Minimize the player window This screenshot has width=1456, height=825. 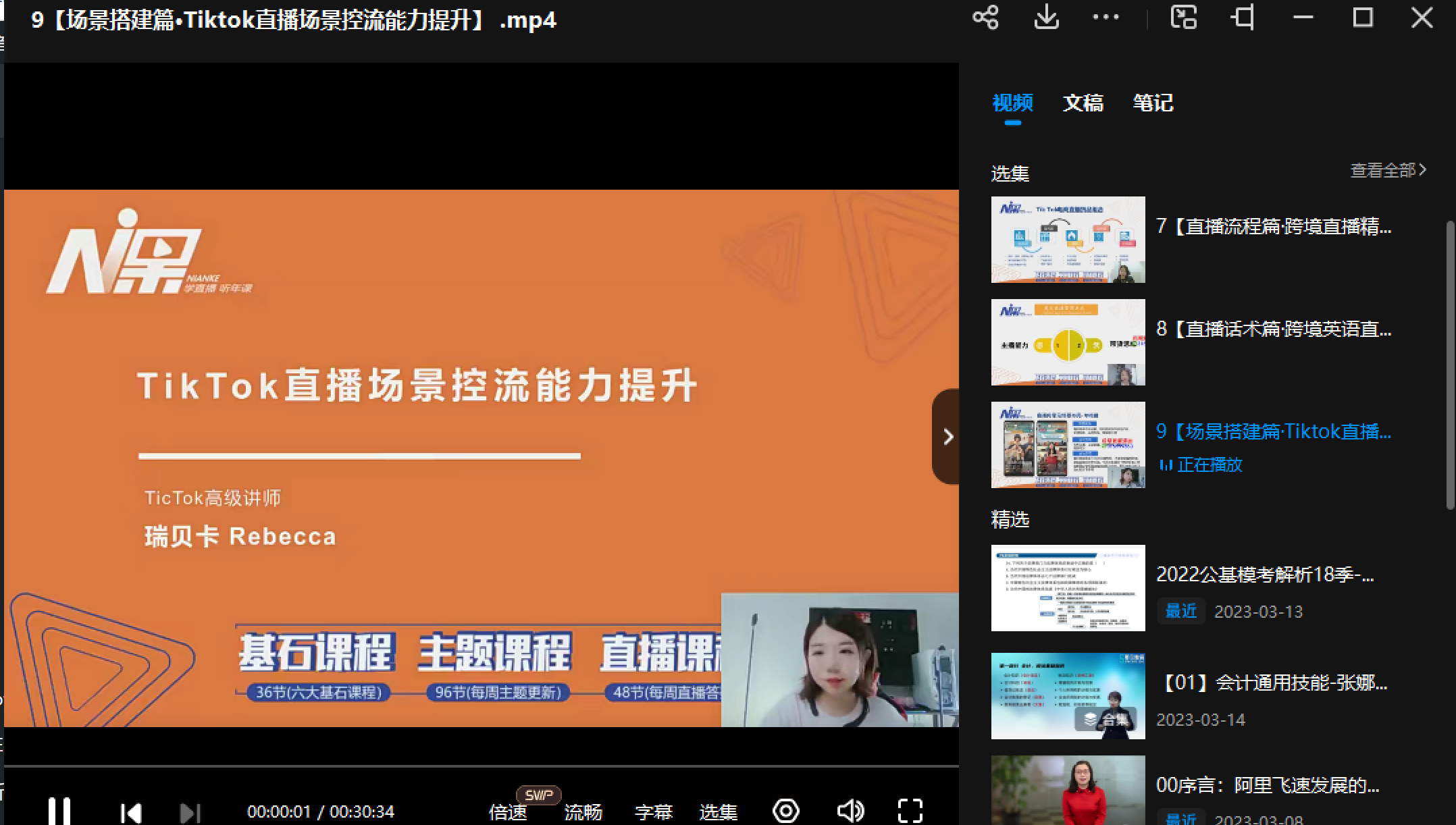(1303, 18)
